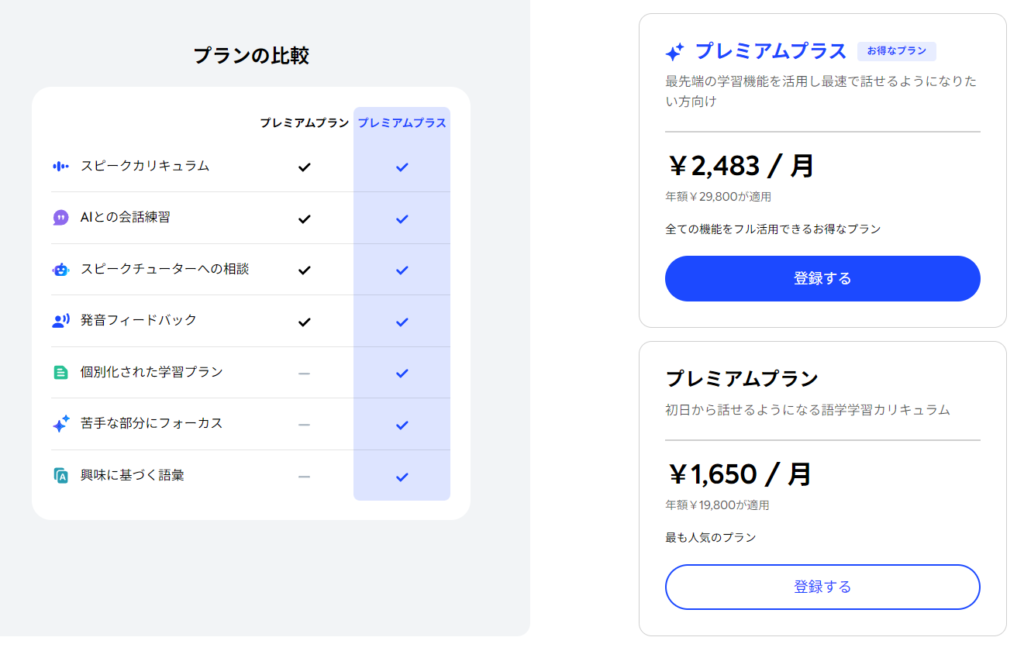Click プレミアムプラス checkmark for 興味に基づく語彙
Image resolution: width=1024 pixels, height=651 pixels.
pos(402,476)
